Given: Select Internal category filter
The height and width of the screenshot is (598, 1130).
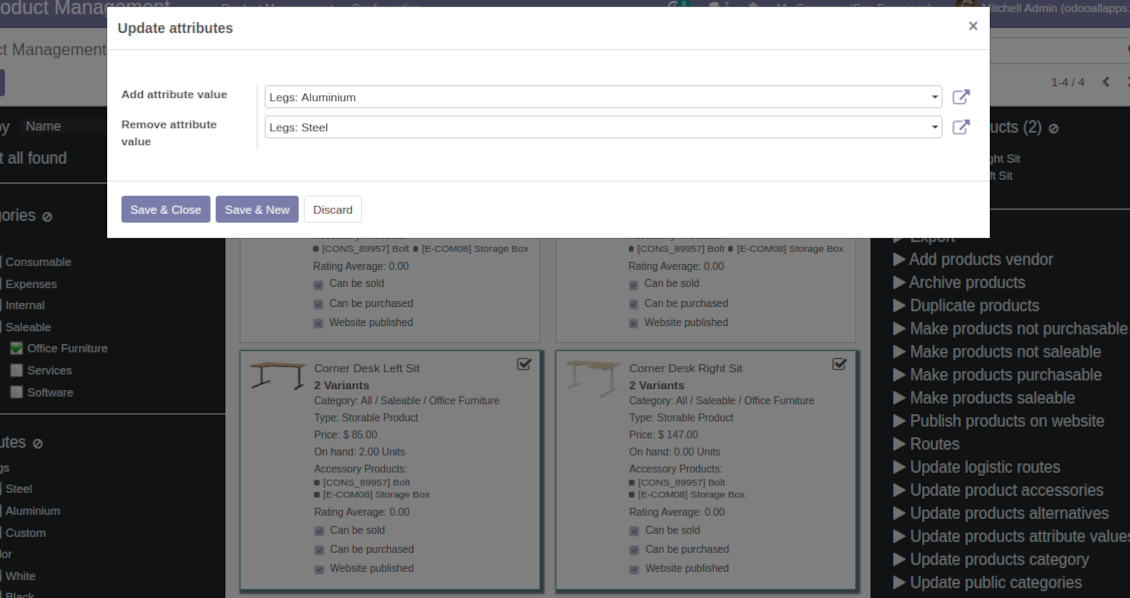Looking at the screenshot, I should click(x=25, y=305).
